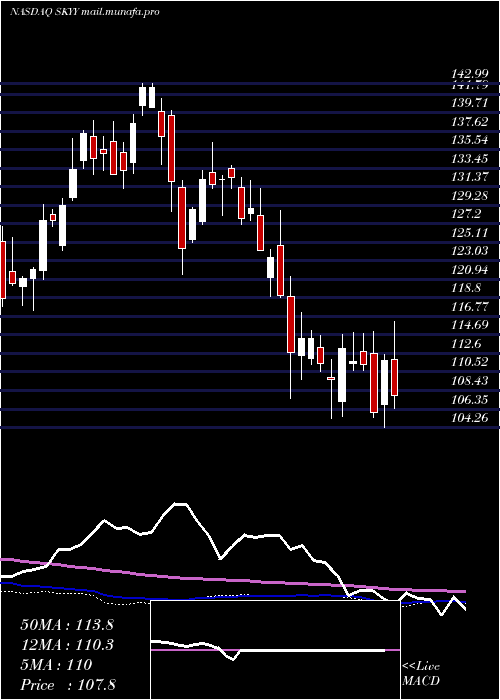Click the 5MA : 110 reading
Viewport: 500px width, 700px height.
56,665
